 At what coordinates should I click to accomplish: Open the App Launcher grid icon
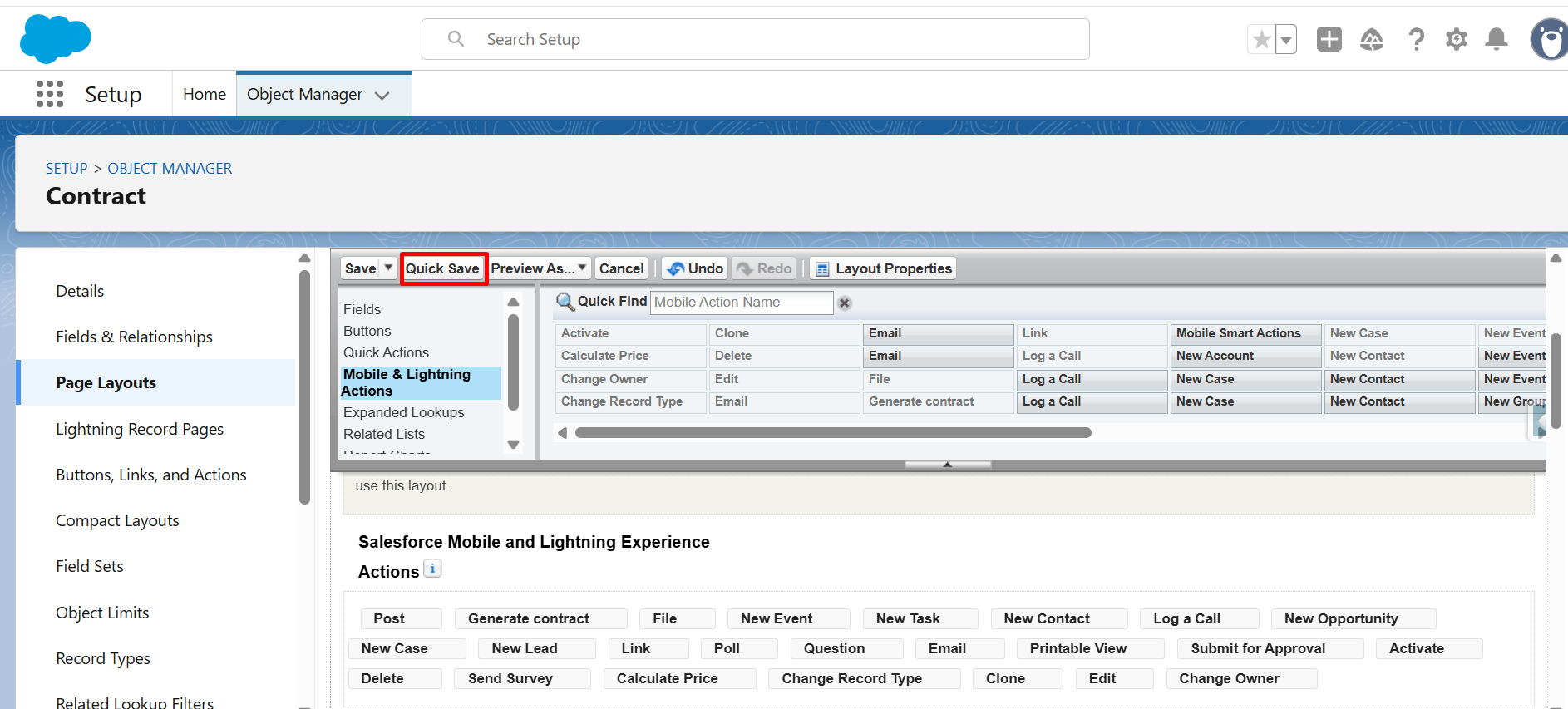click(x=50, y=94)
